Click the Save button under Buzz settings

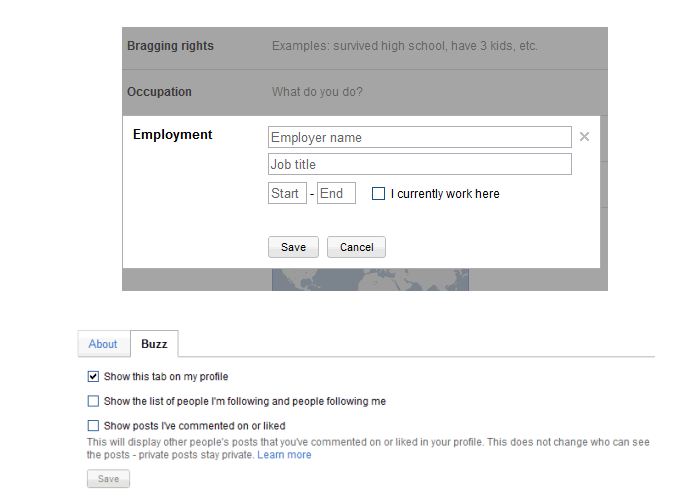point(108,479)
